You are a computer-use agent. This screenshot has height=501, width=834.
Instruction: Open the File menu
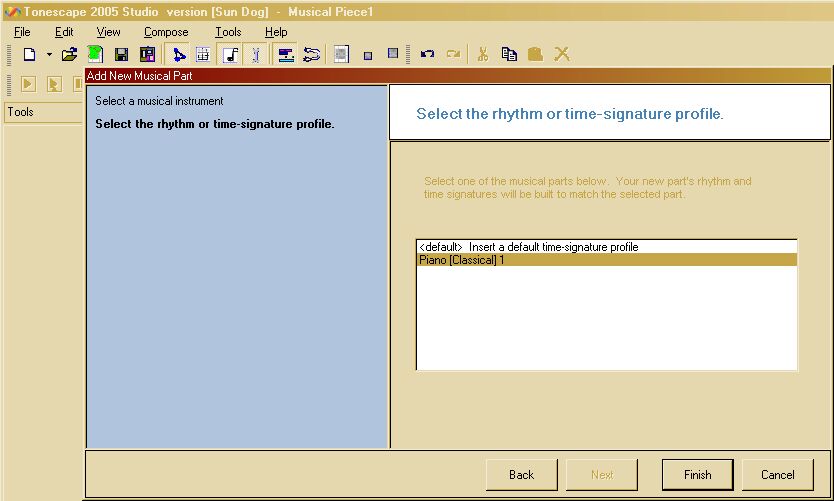pyautogui.click(x=22, y=32)
